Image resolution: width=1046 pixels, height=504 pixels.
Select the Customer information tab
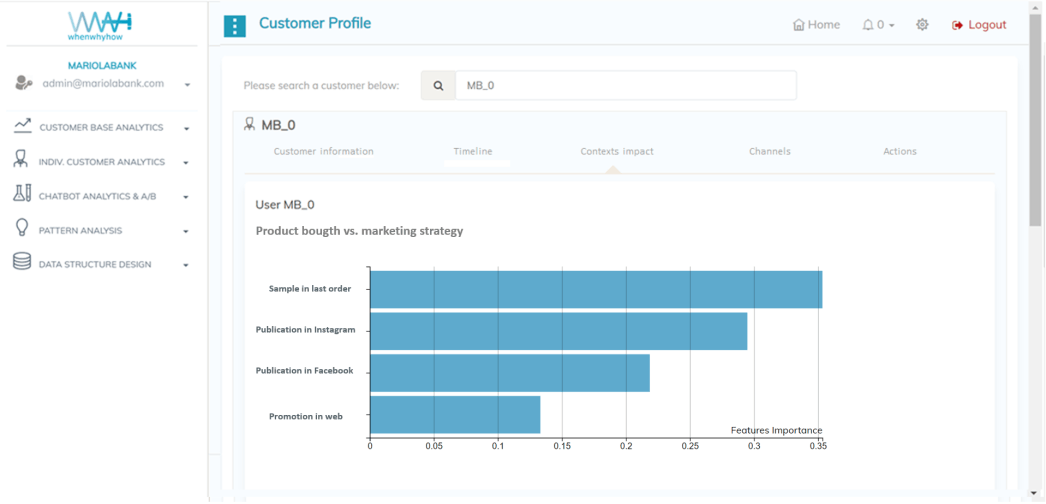click(323, 152)
